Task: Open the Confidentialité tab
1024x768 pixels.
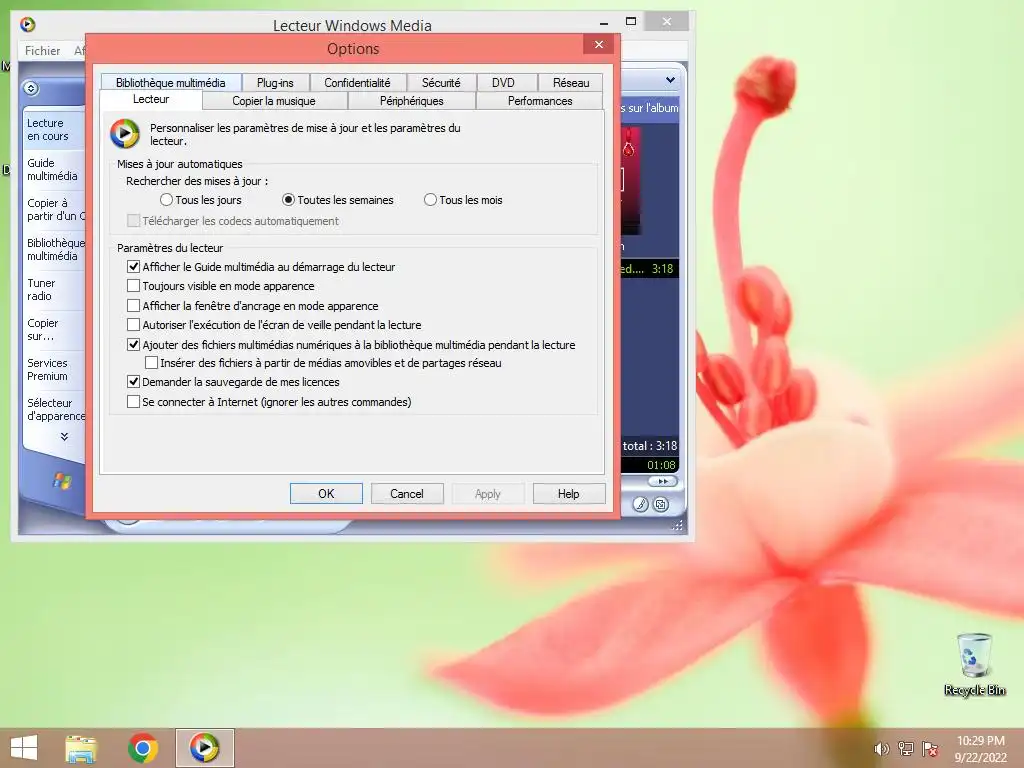Action: [357, 83]
